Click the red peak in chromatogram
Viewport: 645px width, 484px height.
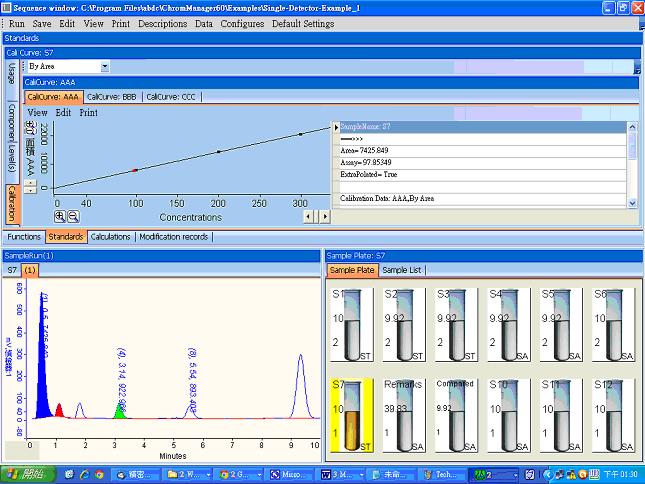click(x=59, y=411)
